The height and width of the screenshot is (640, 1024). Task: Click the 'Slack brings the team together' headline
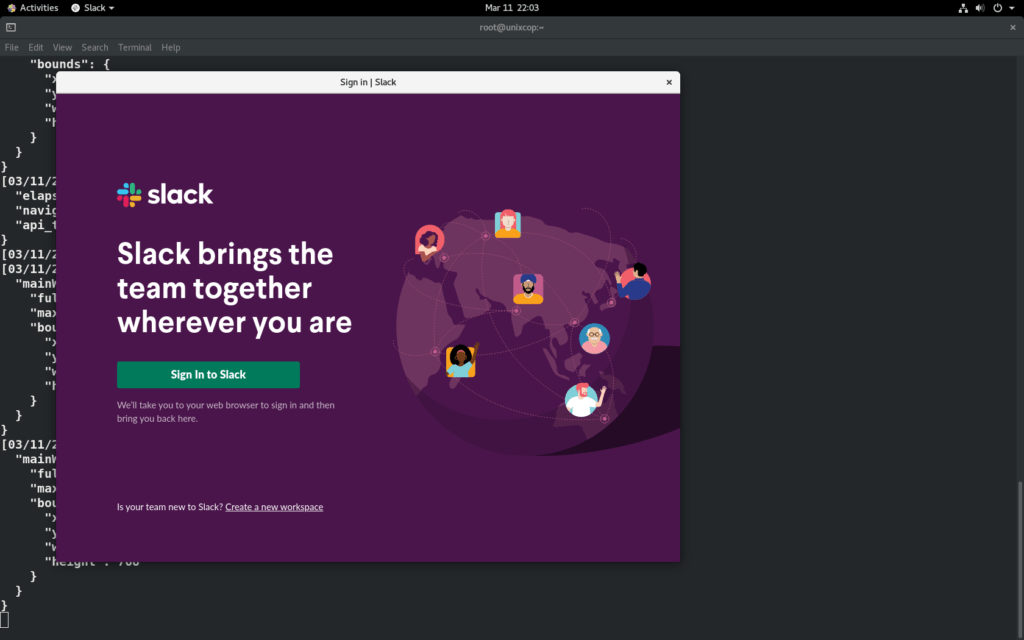point(234,288)
